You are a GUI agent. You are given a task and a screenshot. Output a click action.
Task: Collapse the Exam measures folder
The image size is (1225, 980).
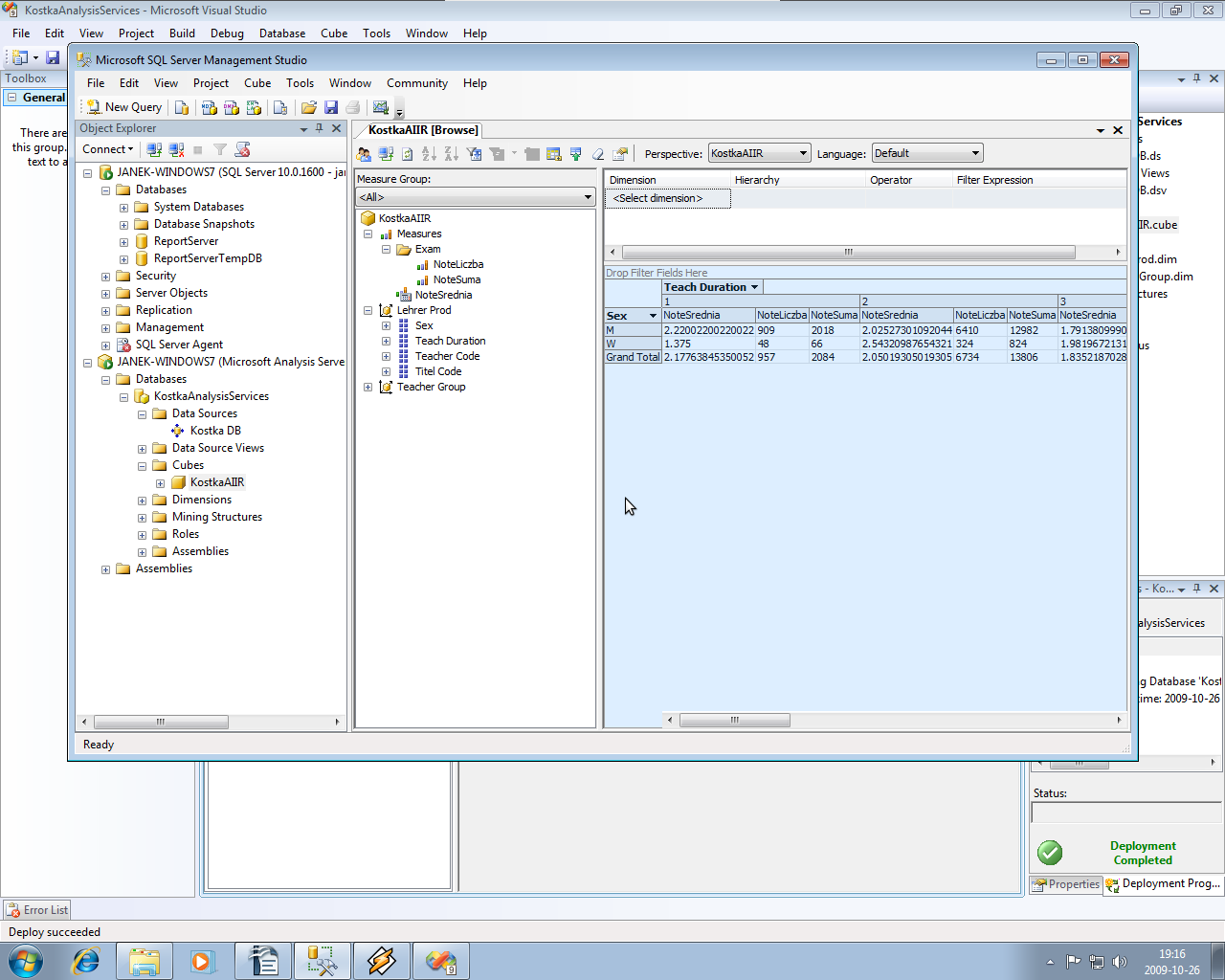pyautogui.click(x=386, y=249)
